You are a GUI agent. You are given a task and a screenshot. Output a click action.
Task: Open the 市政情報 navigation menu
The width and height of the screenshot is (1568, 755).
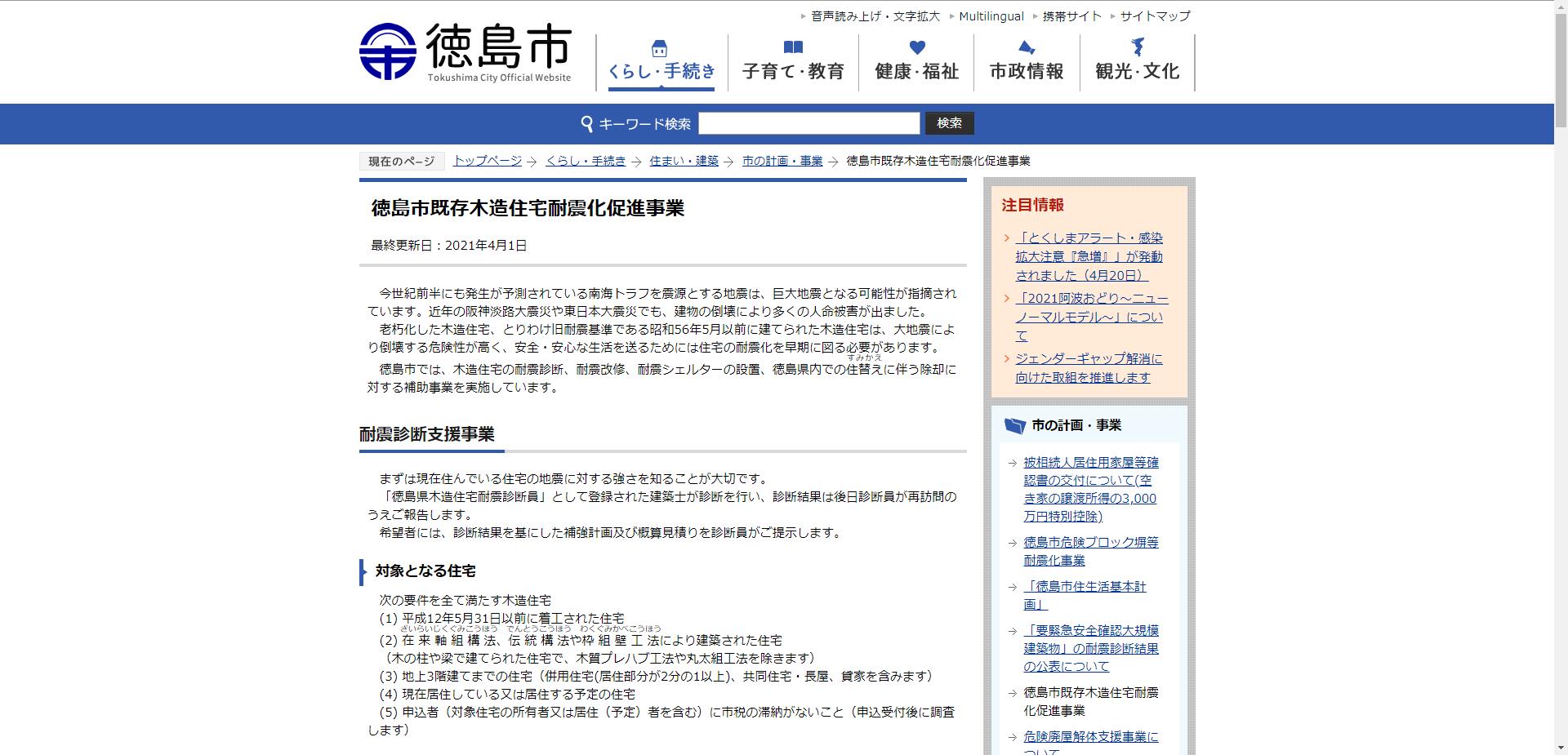pos(1026,72)
